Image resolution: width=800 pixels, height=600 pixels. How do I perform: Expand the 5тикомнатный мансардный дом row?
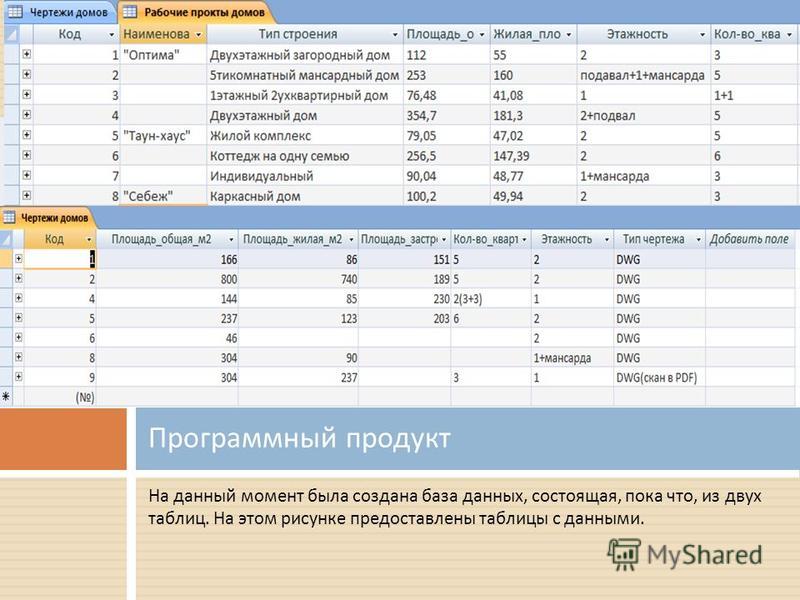click(27, 74)
